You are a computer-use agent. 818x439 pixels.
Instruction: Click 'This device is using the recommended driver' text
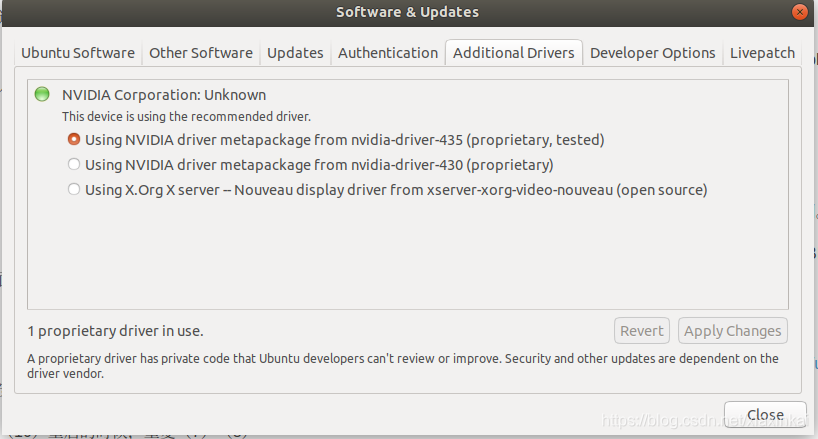186,116
